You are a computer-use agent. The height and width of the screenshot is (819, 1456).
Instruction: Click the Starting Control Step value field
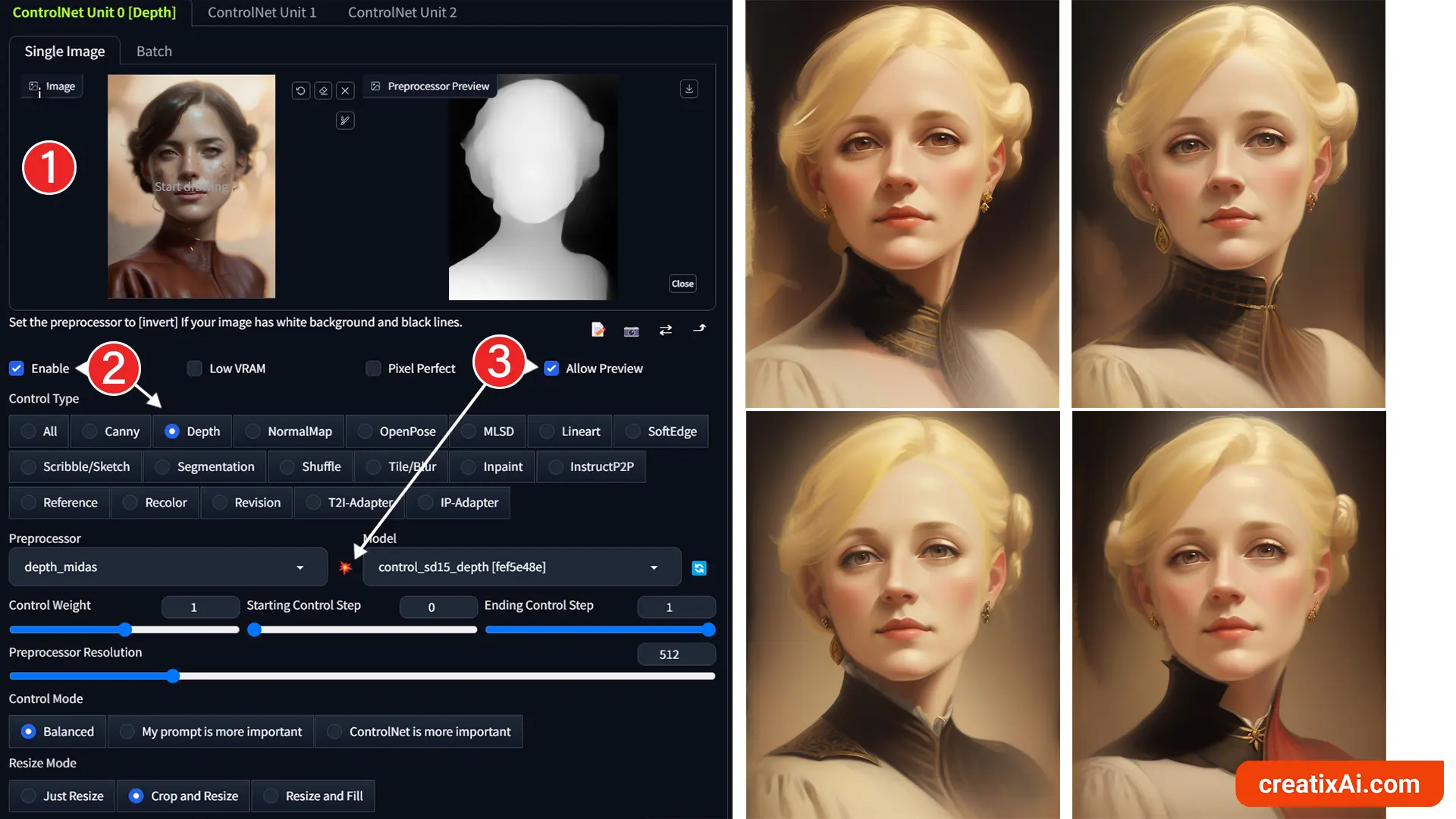438,607
